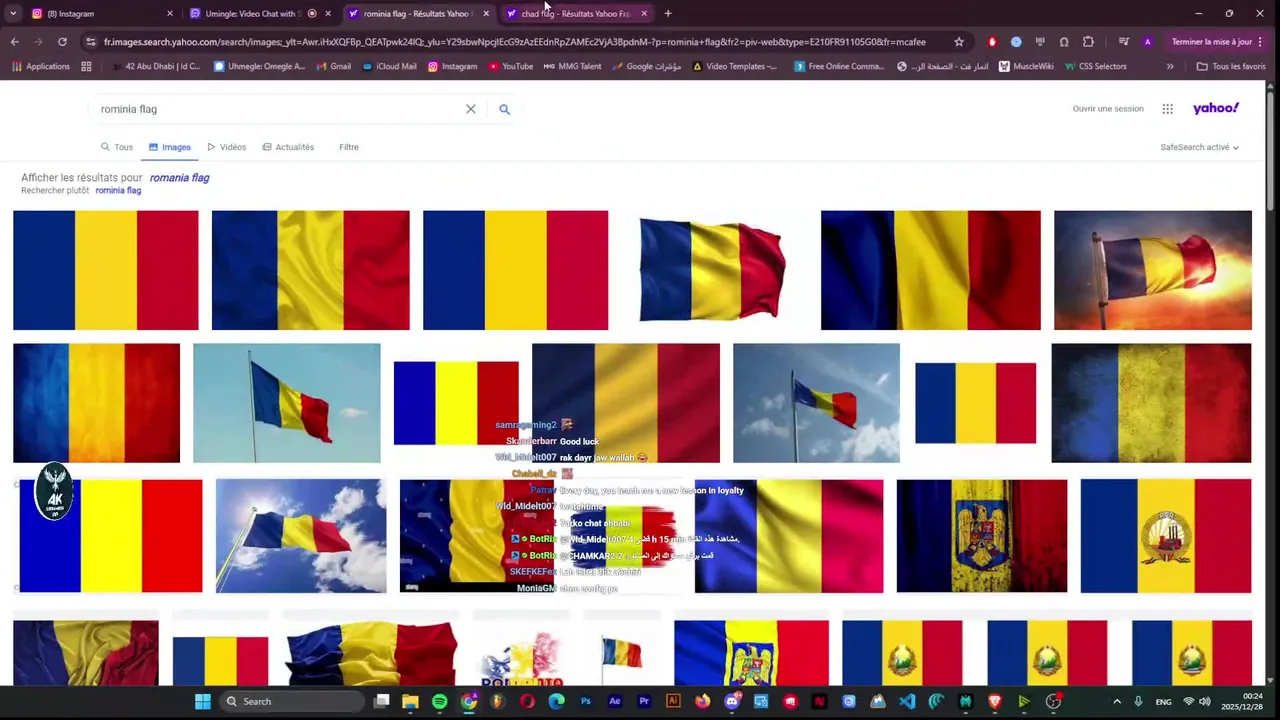
Task: Open the Applications bookmark shortcut
Action: [x=41, y=66]
